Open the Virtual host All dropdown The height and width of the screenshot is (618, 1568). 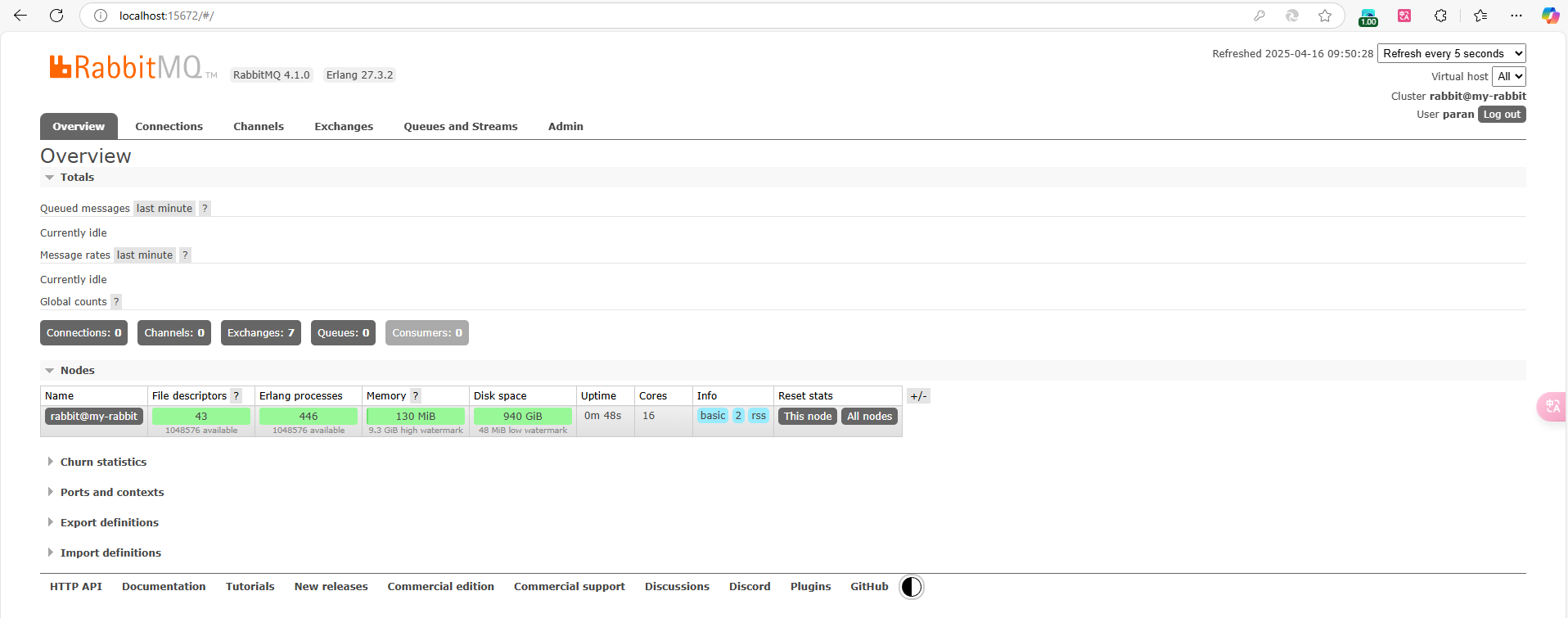tap(1509, 76)
